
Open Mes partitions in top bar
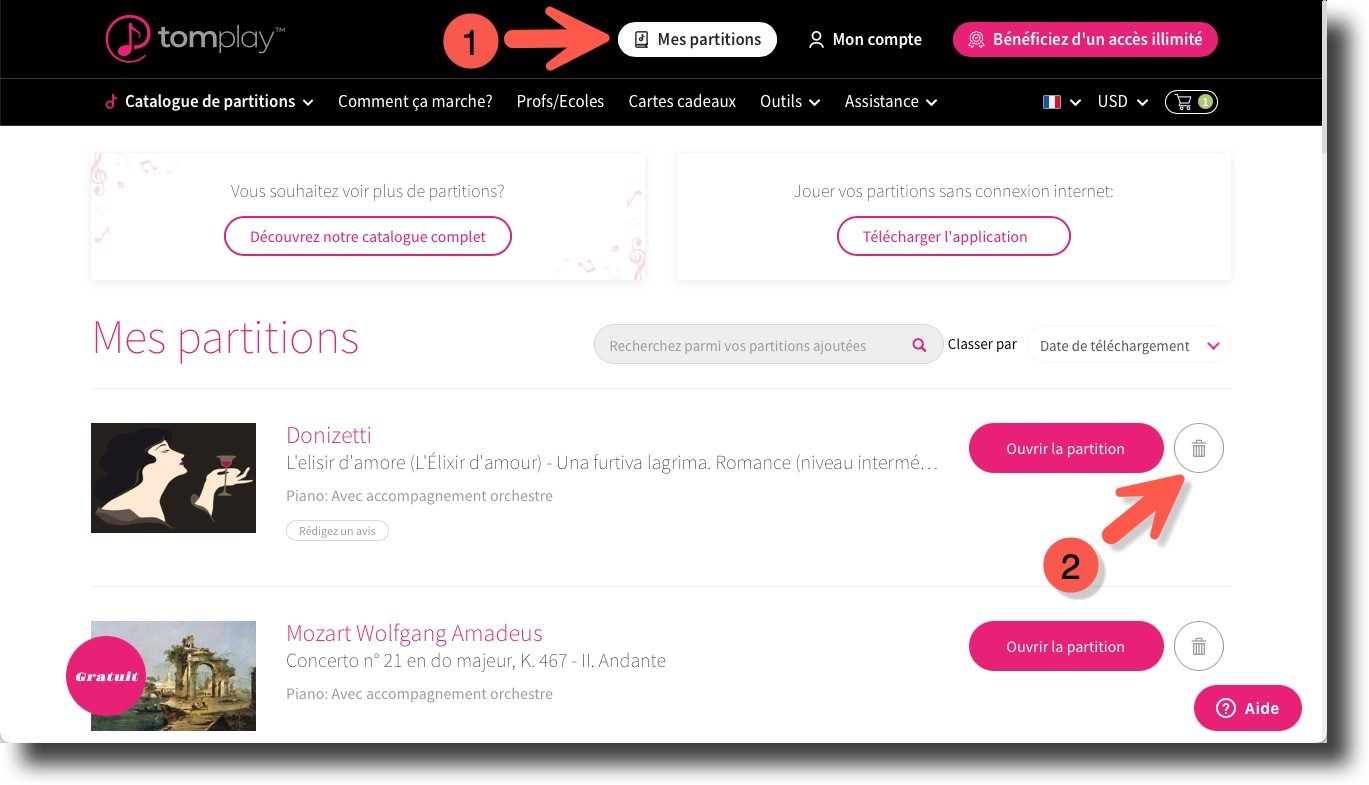pos(697,40)
